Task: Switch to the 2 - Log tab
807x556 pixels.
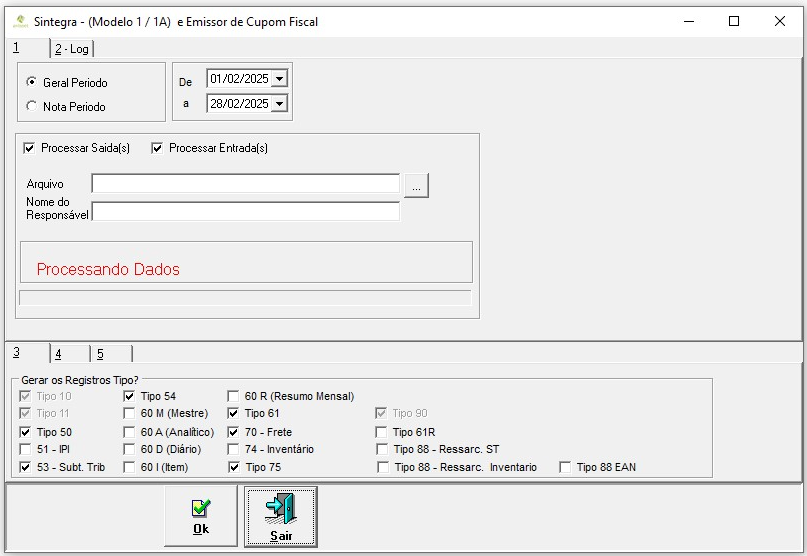Action: pos(71,49)
